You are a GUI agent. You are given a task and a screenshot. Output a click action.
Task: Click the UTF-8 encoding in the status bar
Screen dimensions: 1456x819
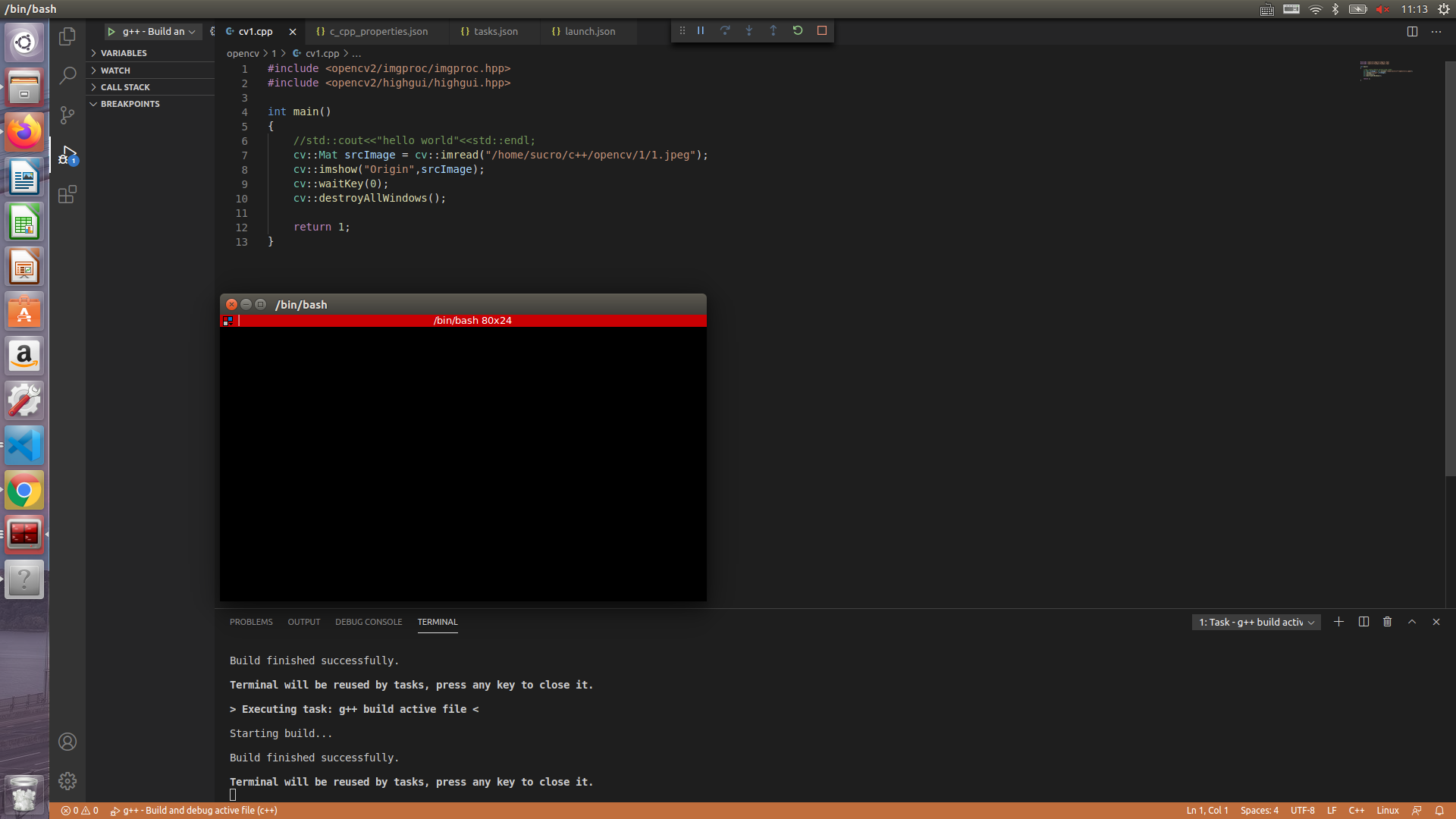pyautogui.click(x=1302, y=811)
